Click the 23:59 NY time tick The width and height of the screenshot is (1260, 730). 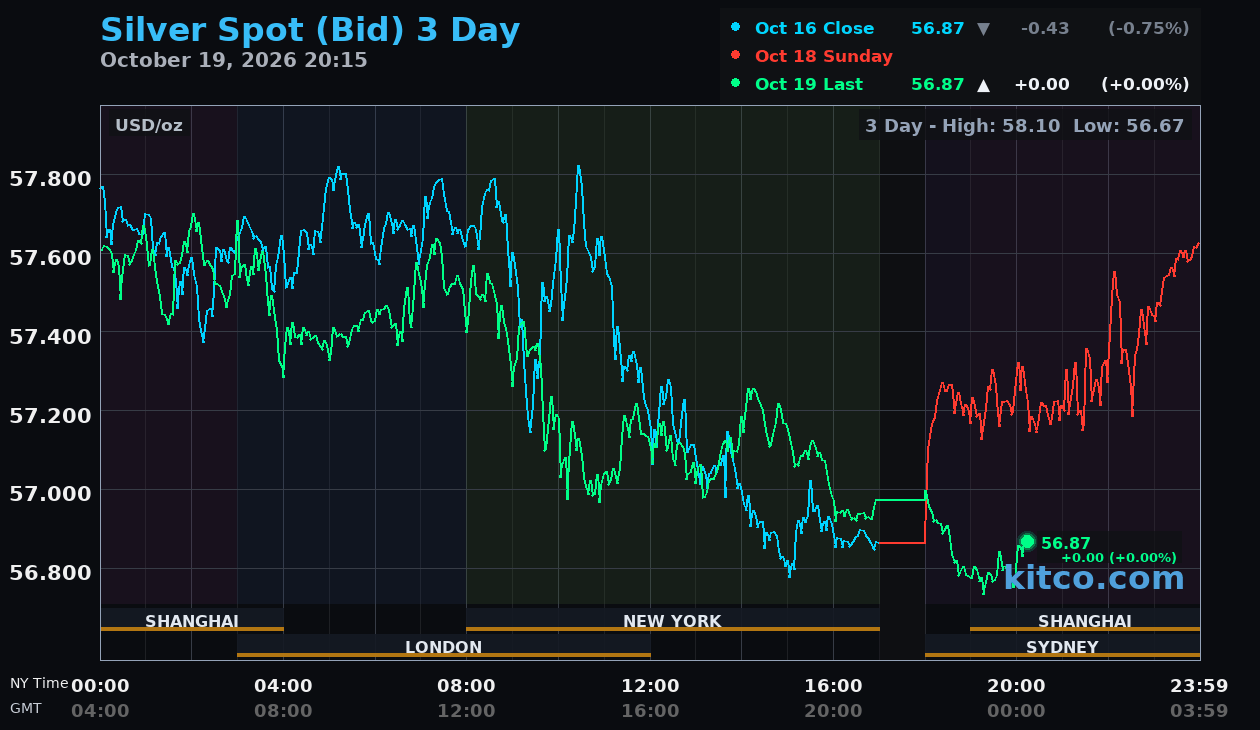click(x=1199, y=686)
